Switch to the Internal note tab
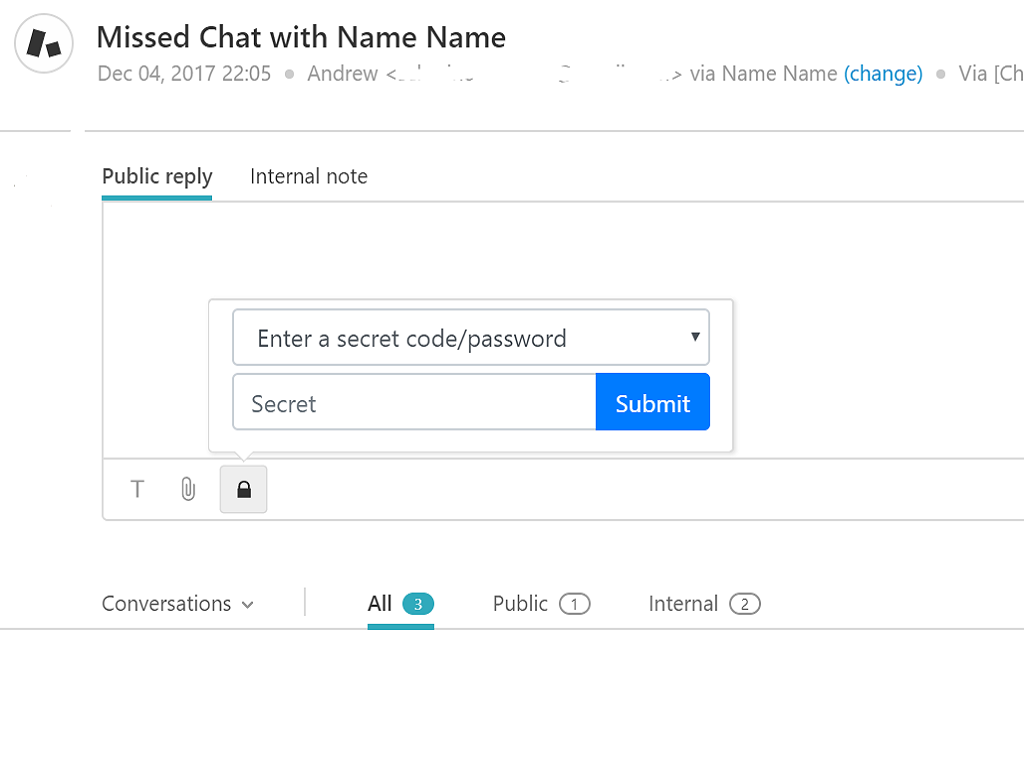This screenshot has width=1024, height=768. click(308, 177)
